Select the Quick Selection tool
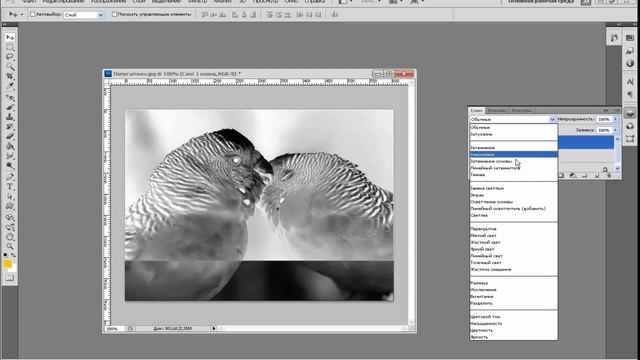The image size is (640, 360). click(10, 67)
